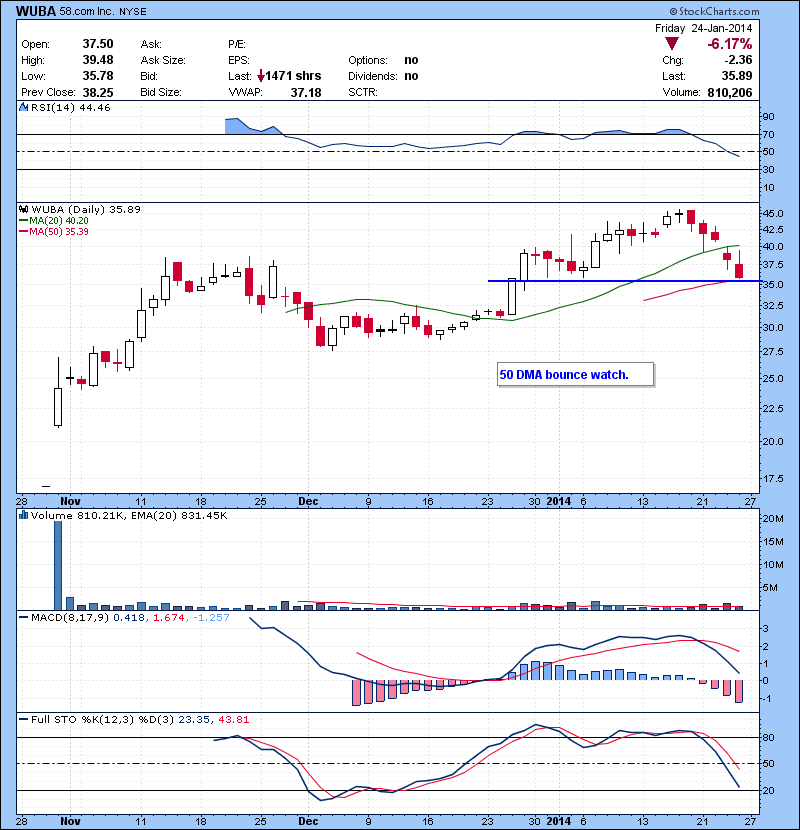
Task: Click the 17.5 price axis label
Action: (772, 479)
